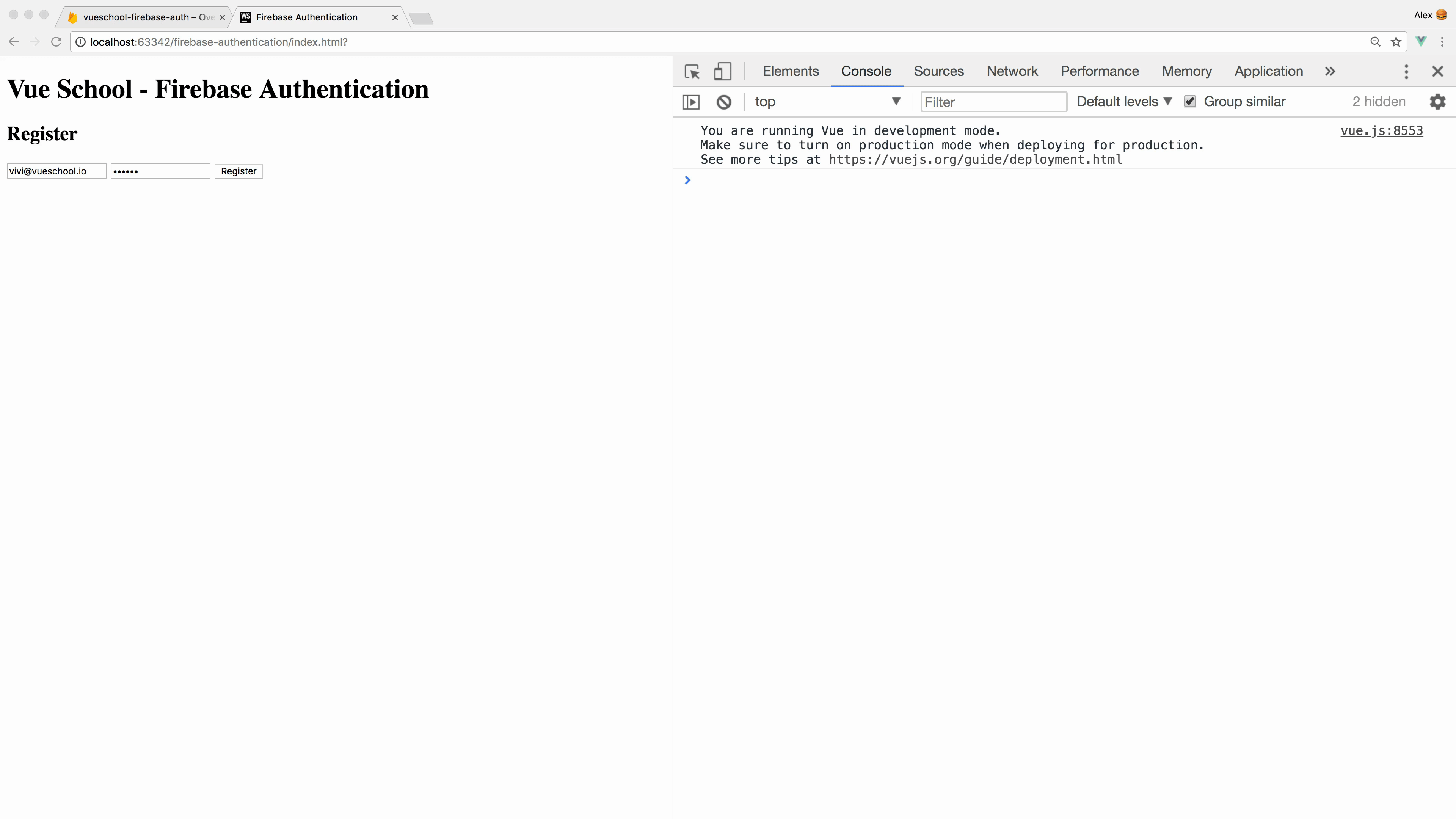Focus the email input field
The width and height of the screenshot is (1456, 819).
56,171
